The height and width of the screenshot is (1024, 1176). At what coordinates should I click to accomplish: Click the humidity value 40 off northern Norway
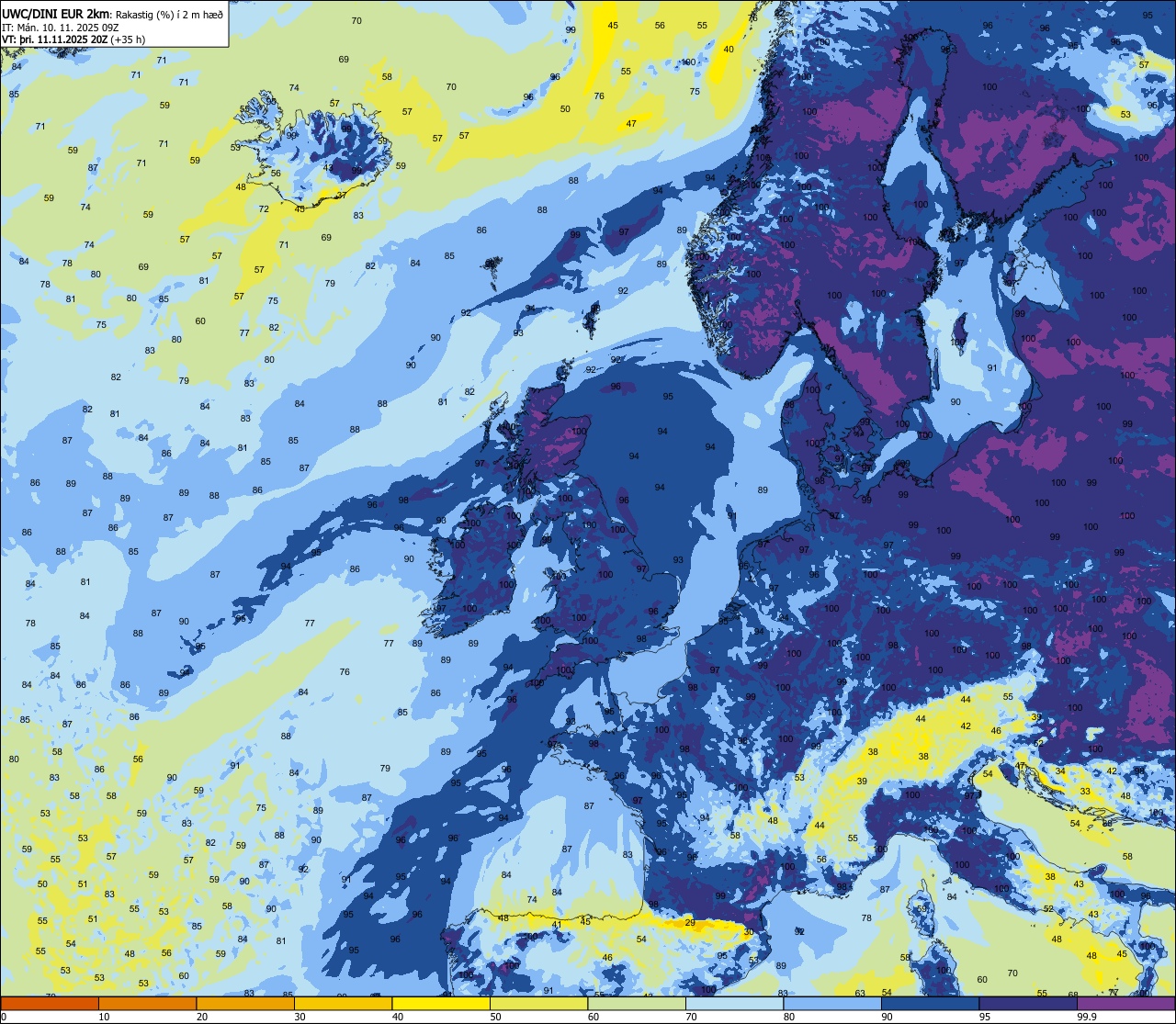coord(729,49)
